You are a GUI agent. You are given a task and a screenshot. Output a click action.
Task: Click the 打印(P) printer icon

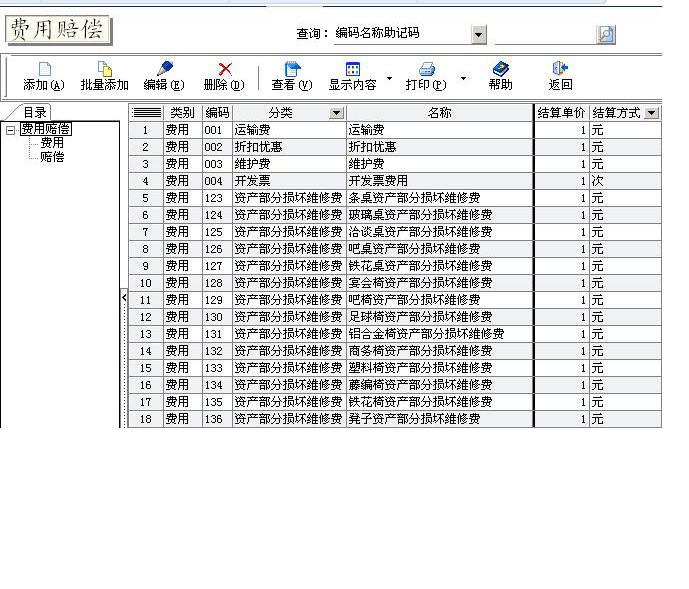click(426, 69)
